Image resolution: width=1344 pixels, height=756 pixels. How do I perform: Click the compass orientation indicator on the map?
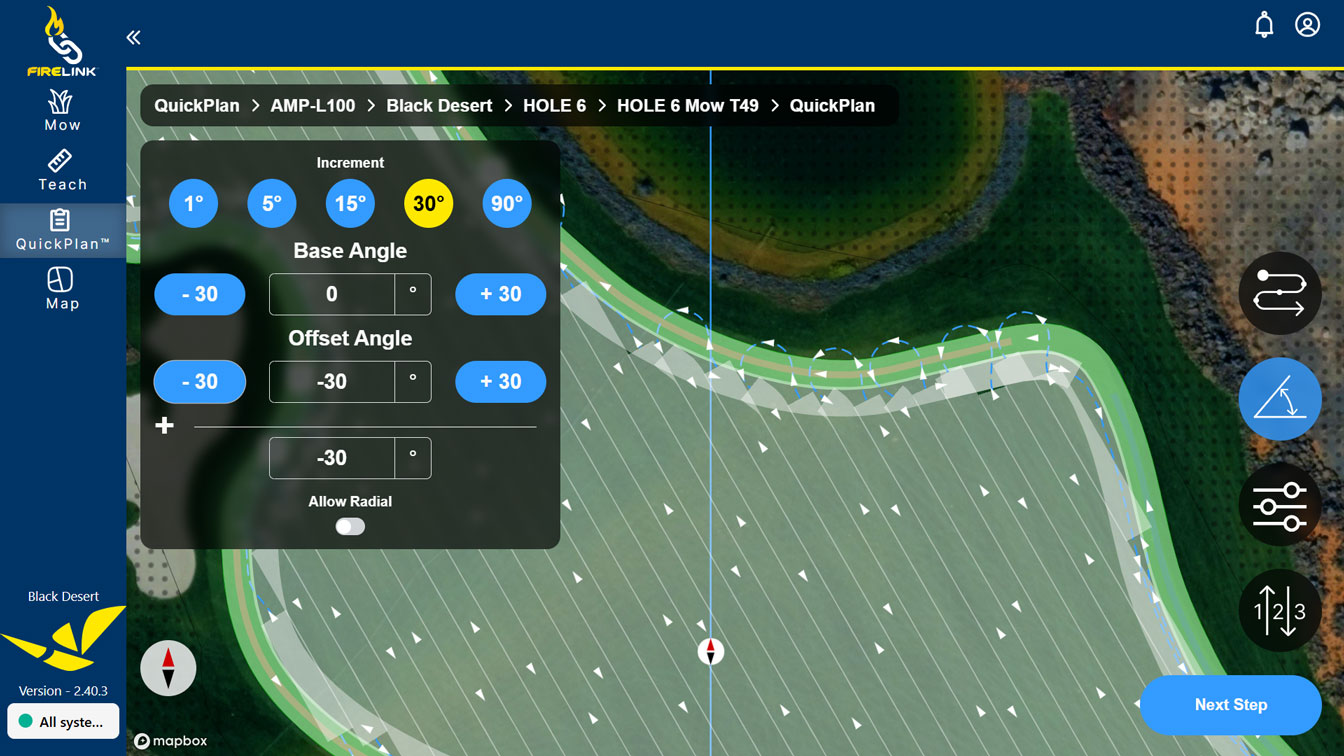click(x=168, y=668)
